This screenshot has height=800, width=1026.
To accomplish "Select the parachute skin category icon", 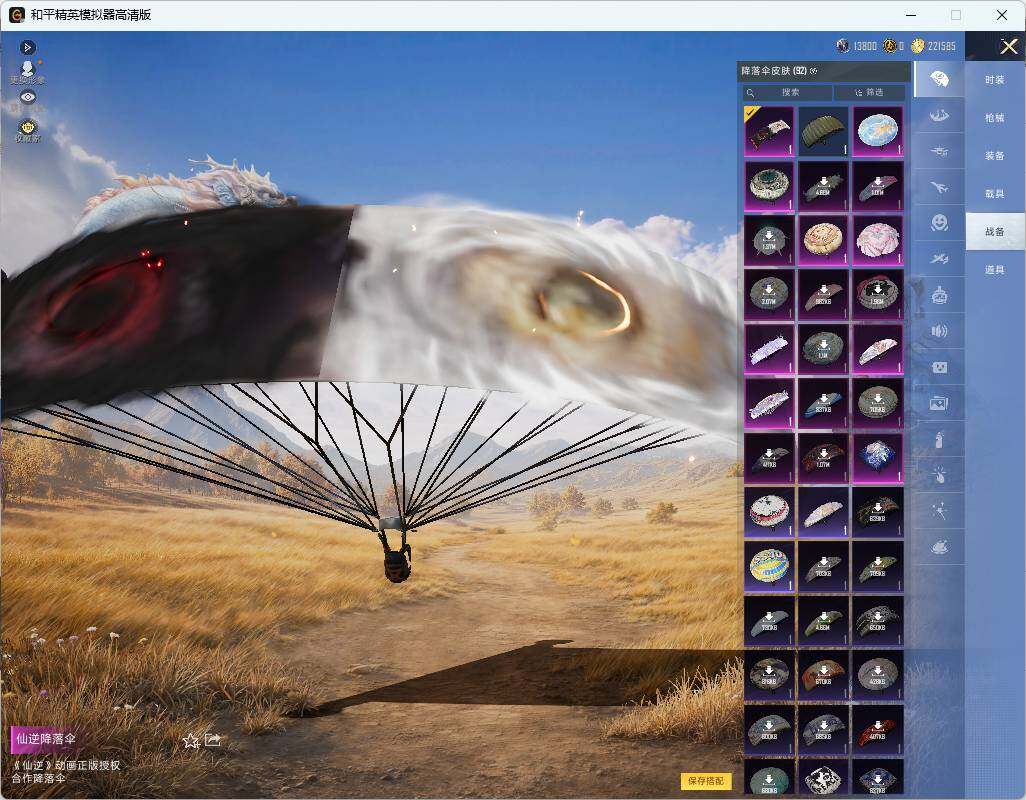I will [939, 79].
